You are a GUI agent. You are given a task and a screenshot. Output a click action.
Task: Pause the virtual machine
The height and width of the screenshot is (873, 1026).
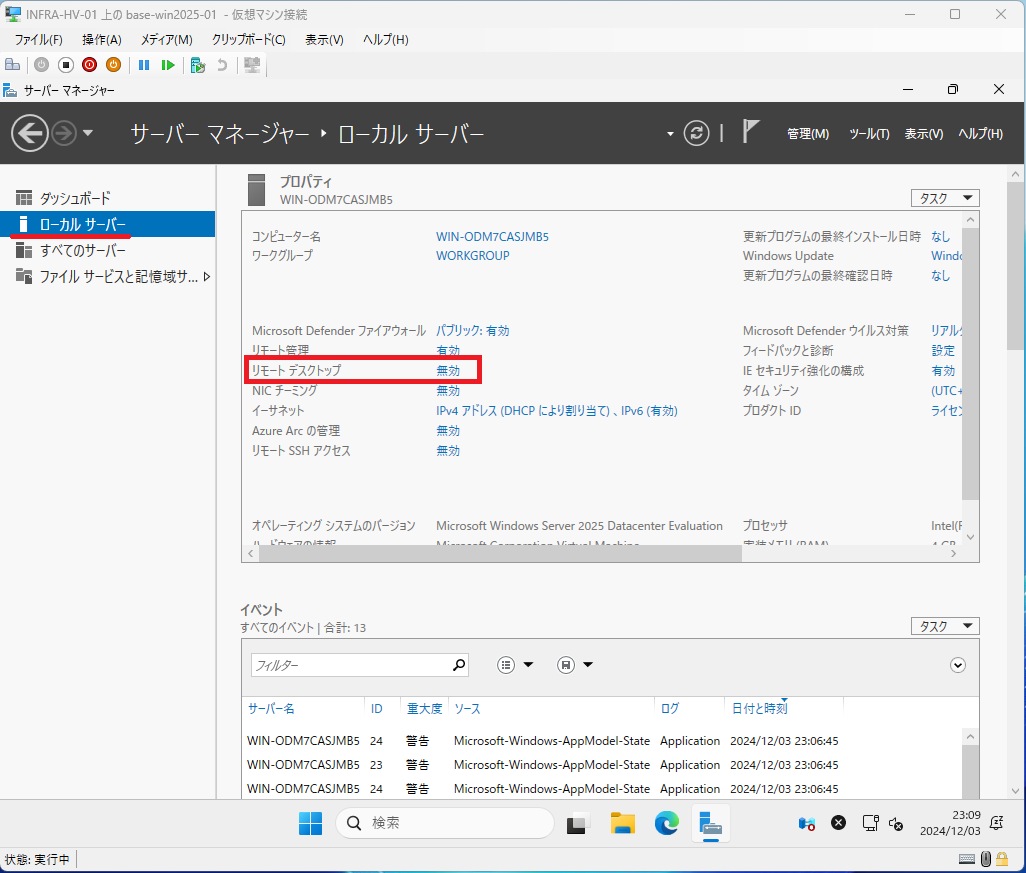pyautogui.click(x=144, y=65)
